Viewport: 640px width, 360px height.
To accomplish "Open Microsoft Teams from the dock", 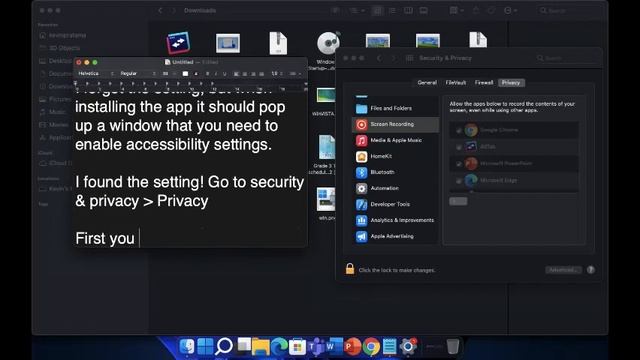I will [316, 347].
